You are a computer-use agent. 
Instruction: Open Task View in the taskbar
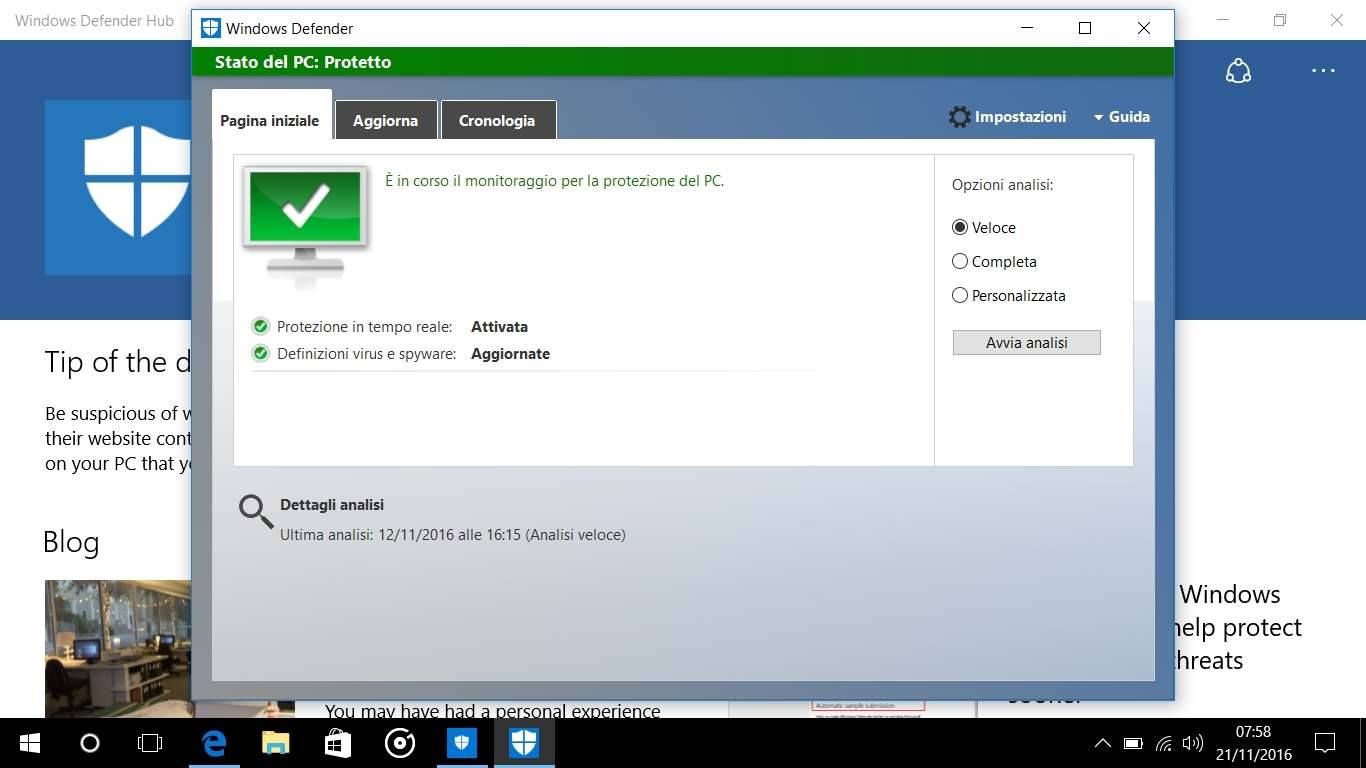tap(149, 743)
